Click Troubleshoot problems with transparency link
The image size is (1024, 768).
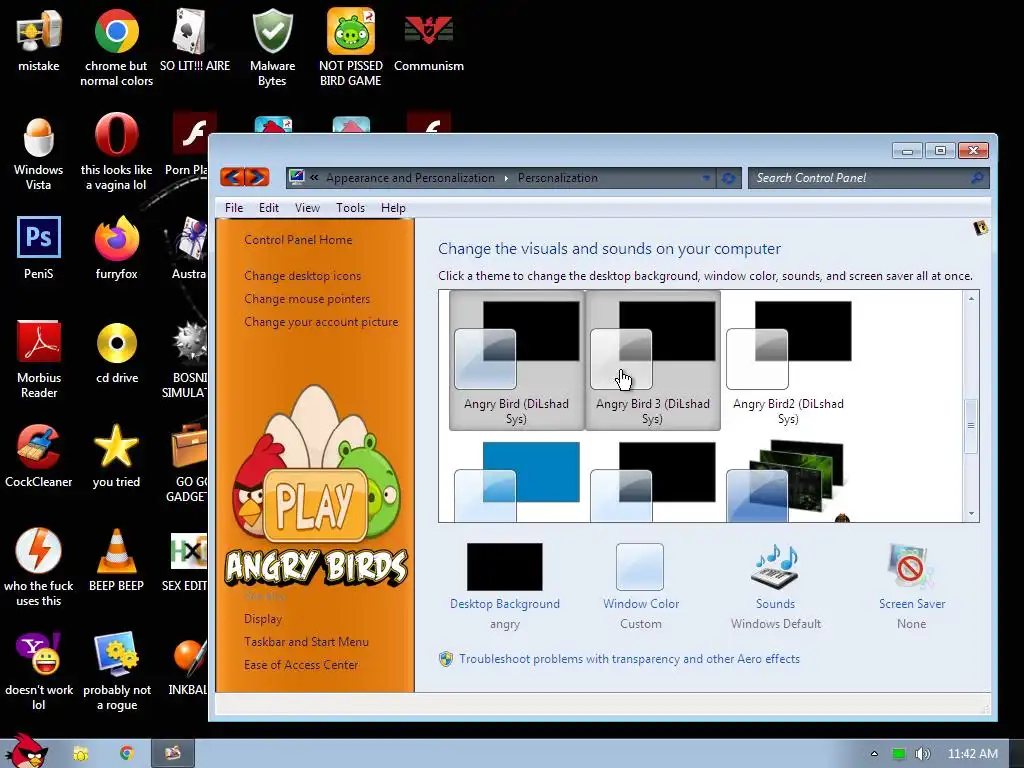(x=629, y=658)
